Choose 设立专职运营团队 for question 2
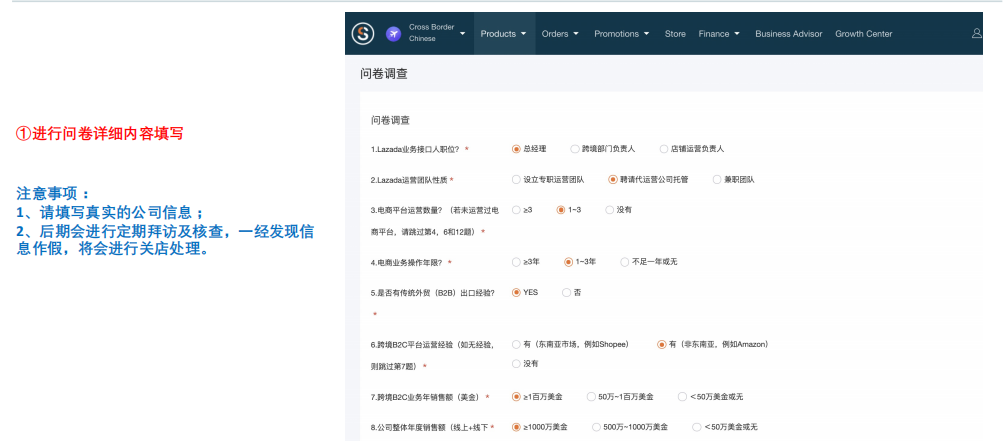1003x447 pixels. (516, 180)
